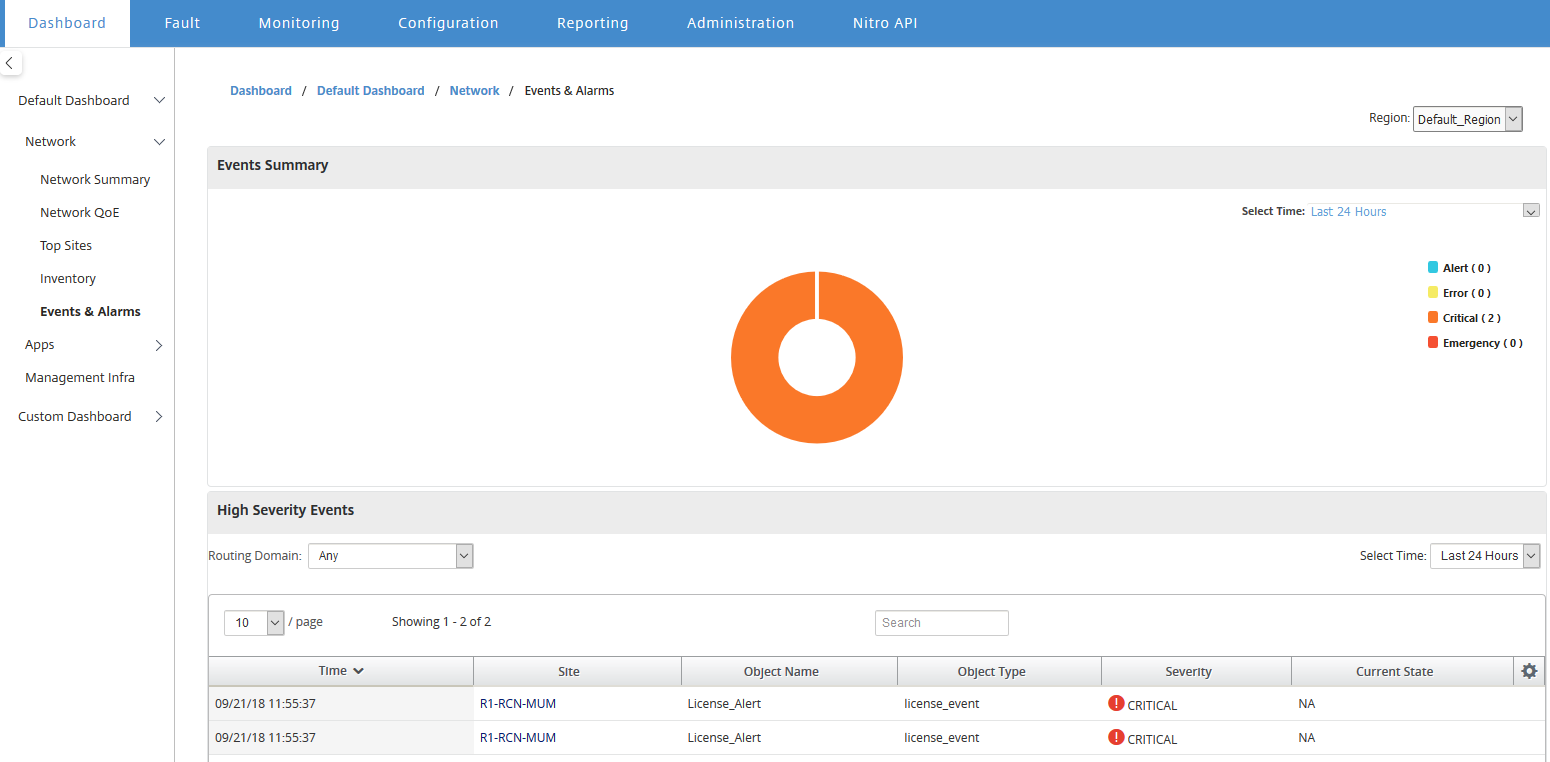Expand the Custom Dashboard section

tap(159, 417)
